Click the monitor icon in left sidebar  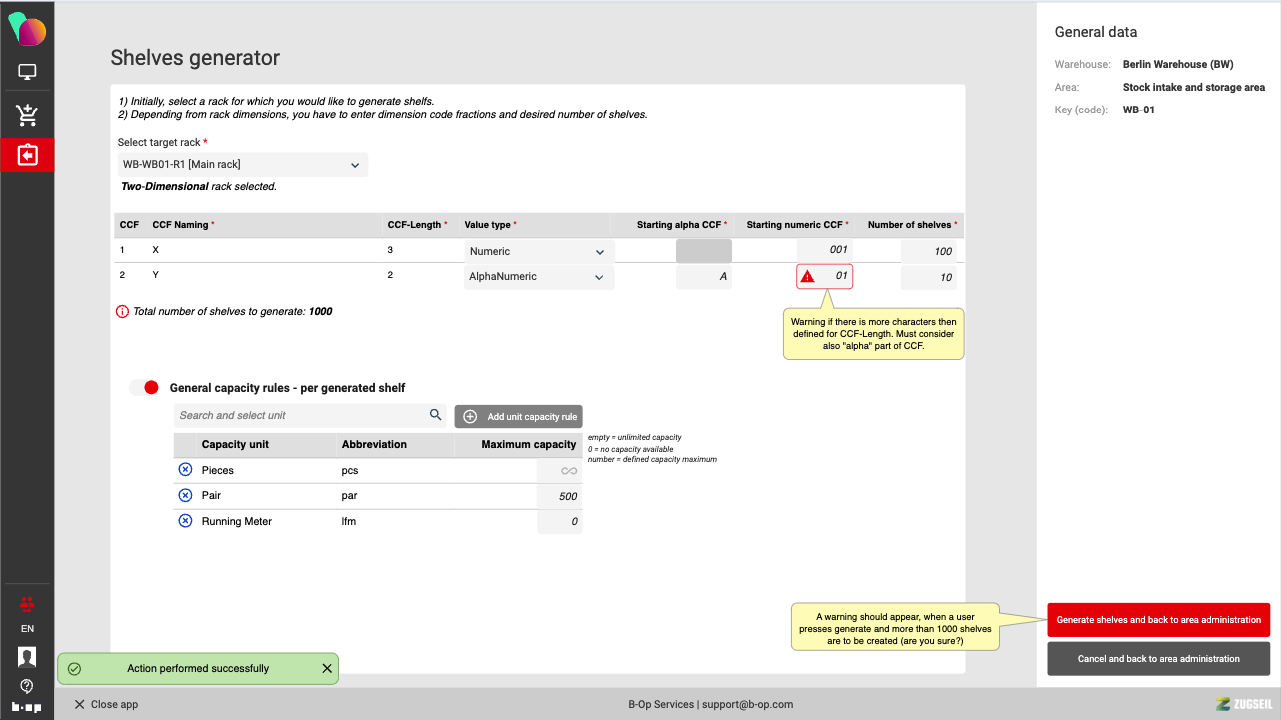point(27,72)
